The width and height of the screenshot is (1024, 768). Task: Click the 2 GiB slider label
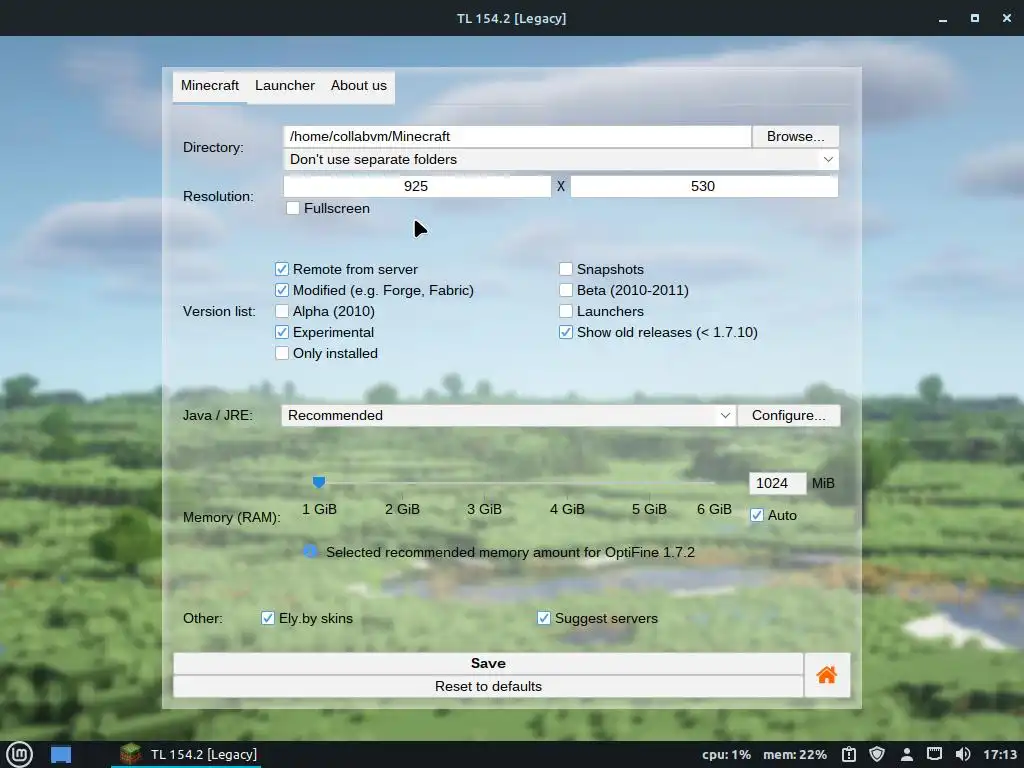(x=402, y=509)
